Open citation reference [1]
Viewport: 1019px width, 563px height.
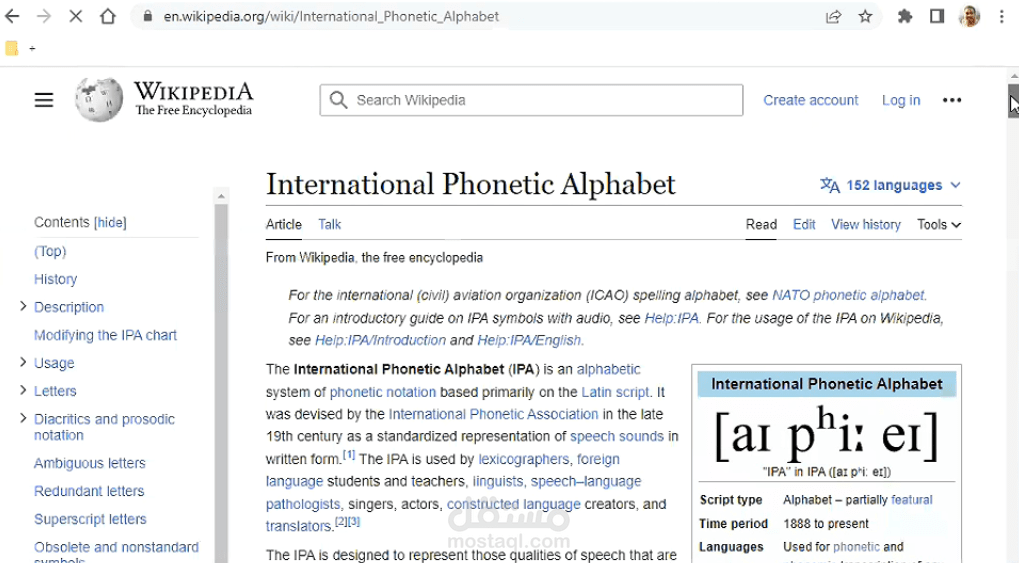349,454
